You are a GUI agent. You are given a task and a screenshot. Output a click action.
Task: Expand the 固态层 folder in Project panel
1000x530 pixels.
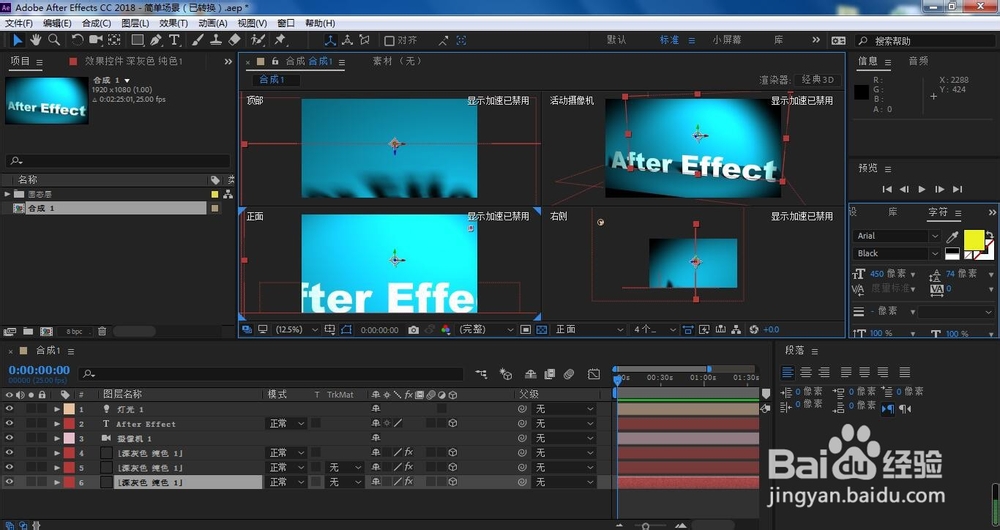8,194
